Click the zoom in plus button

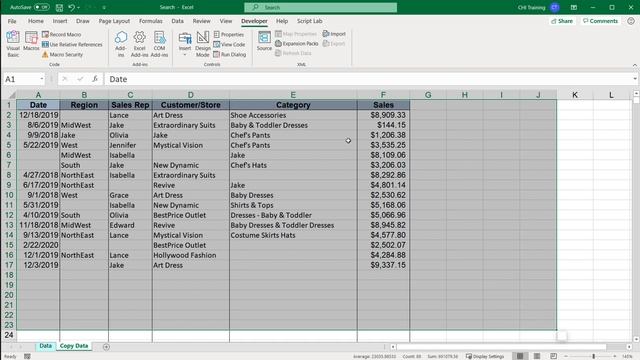pos(614,356)
